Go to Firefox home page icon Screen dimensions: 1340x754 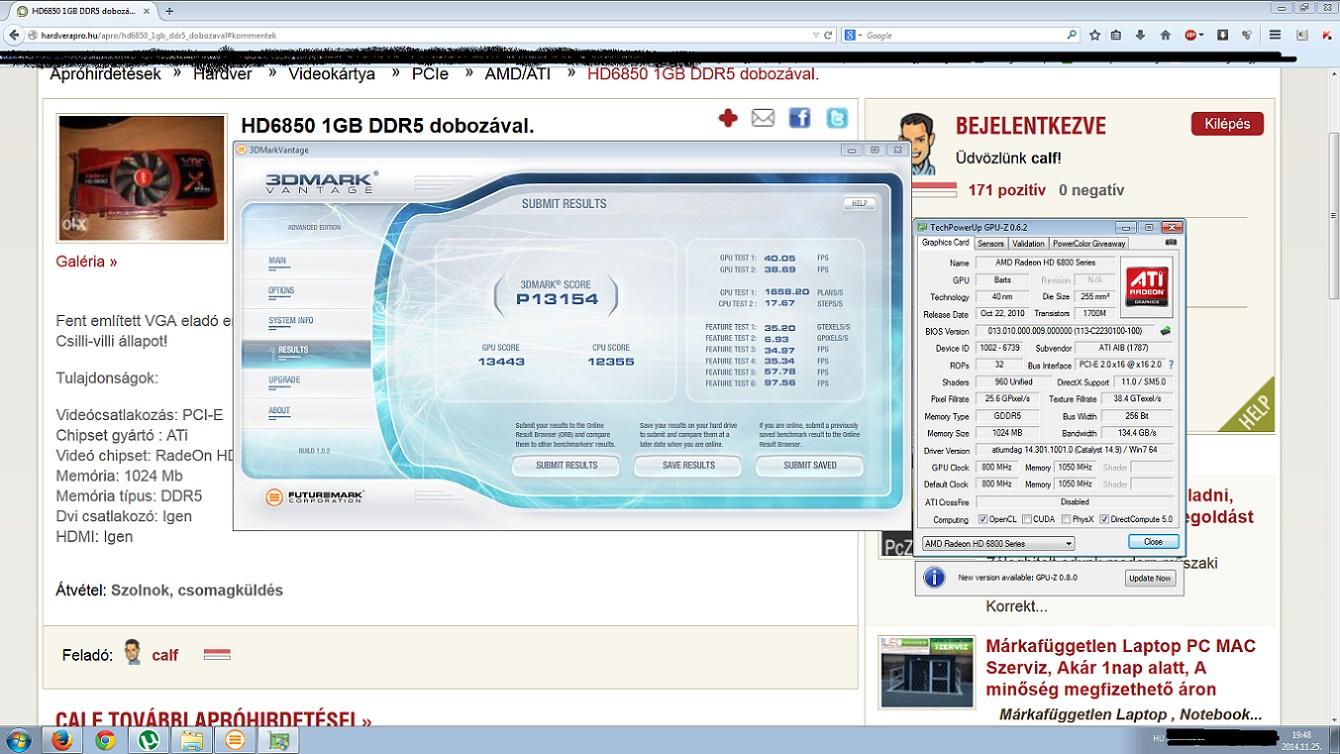1165,35
